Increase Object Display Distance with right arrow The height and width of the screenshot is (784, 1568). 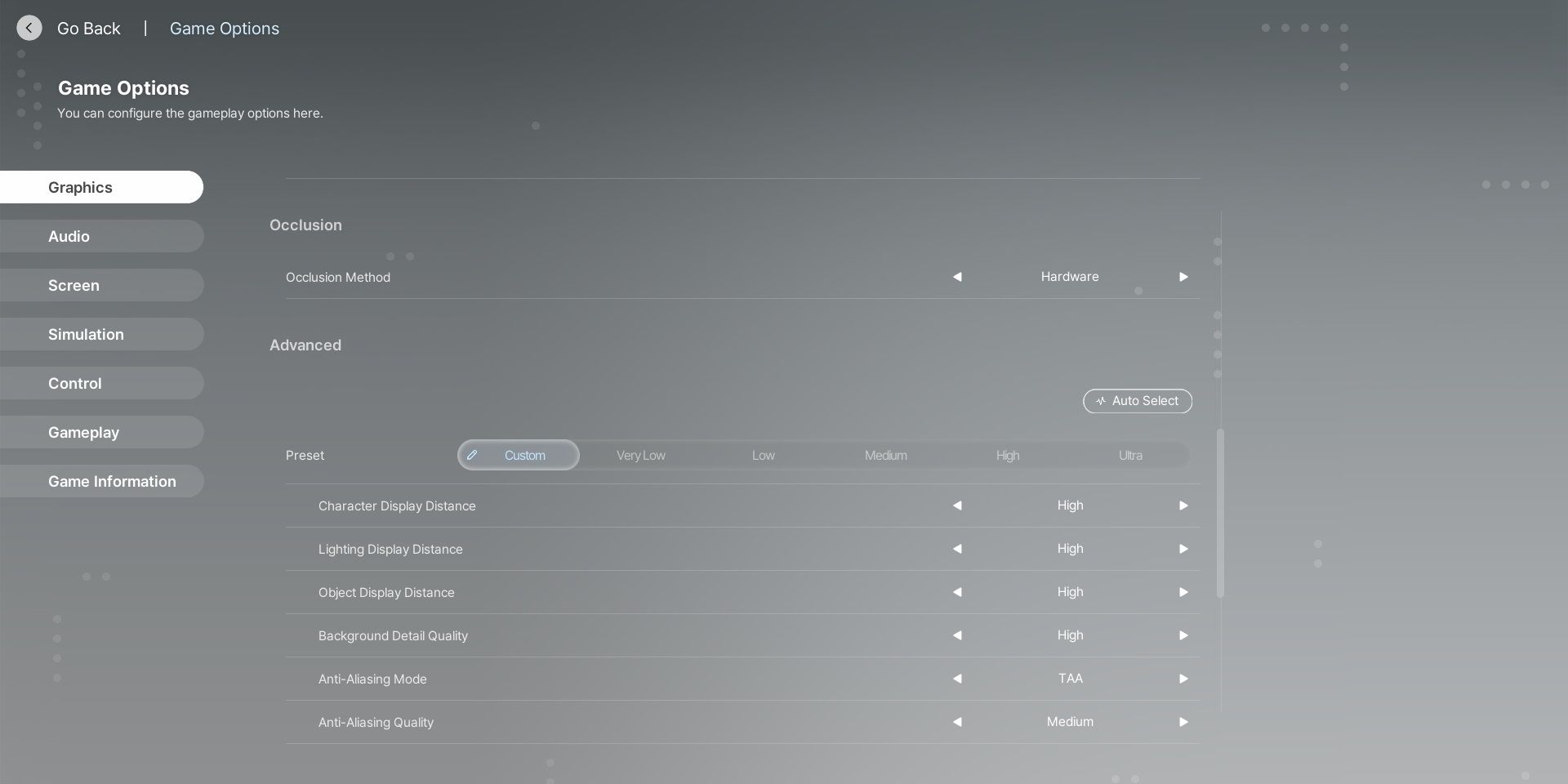tap(1183, 592)
